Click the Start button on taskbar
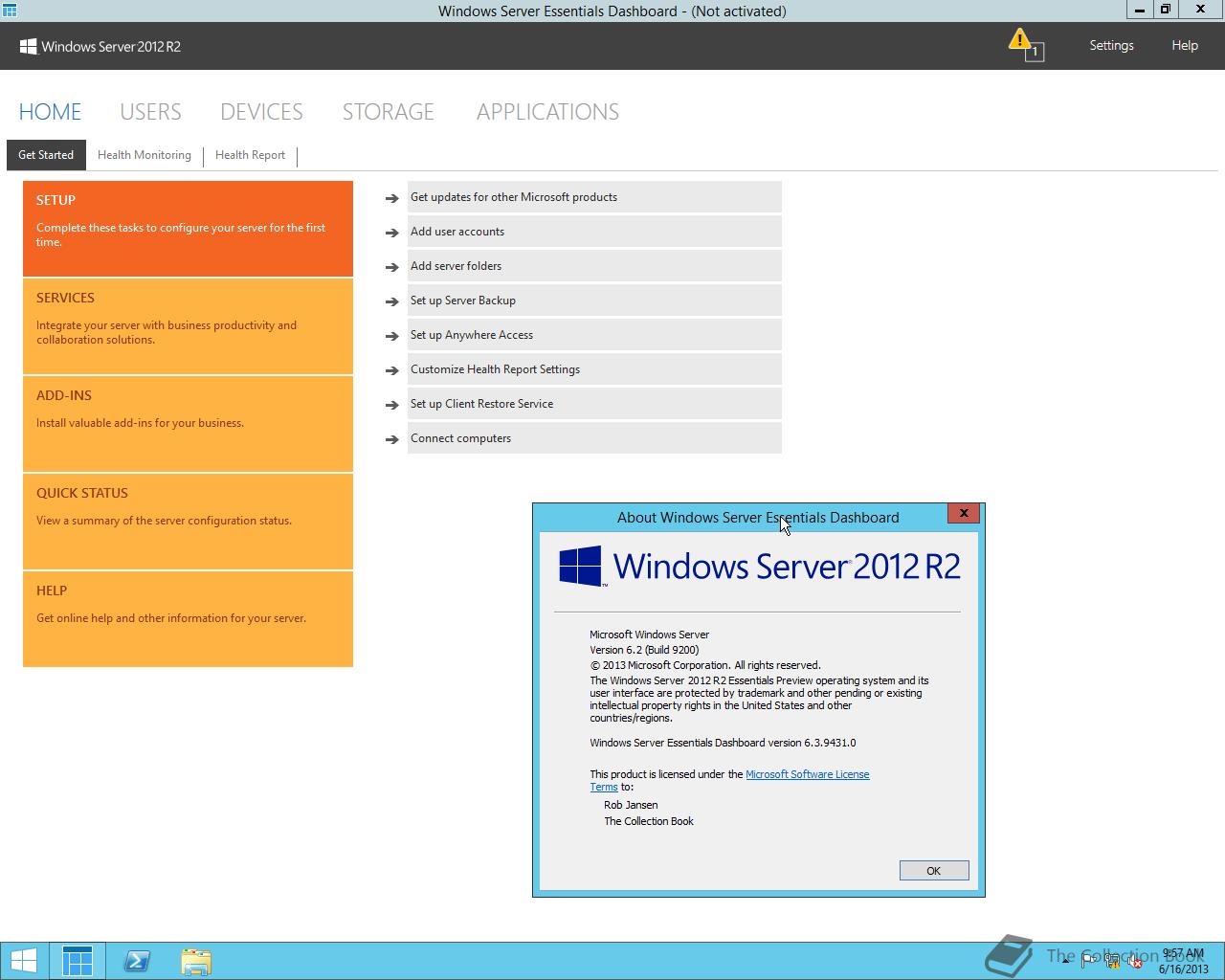 (24, 961)
